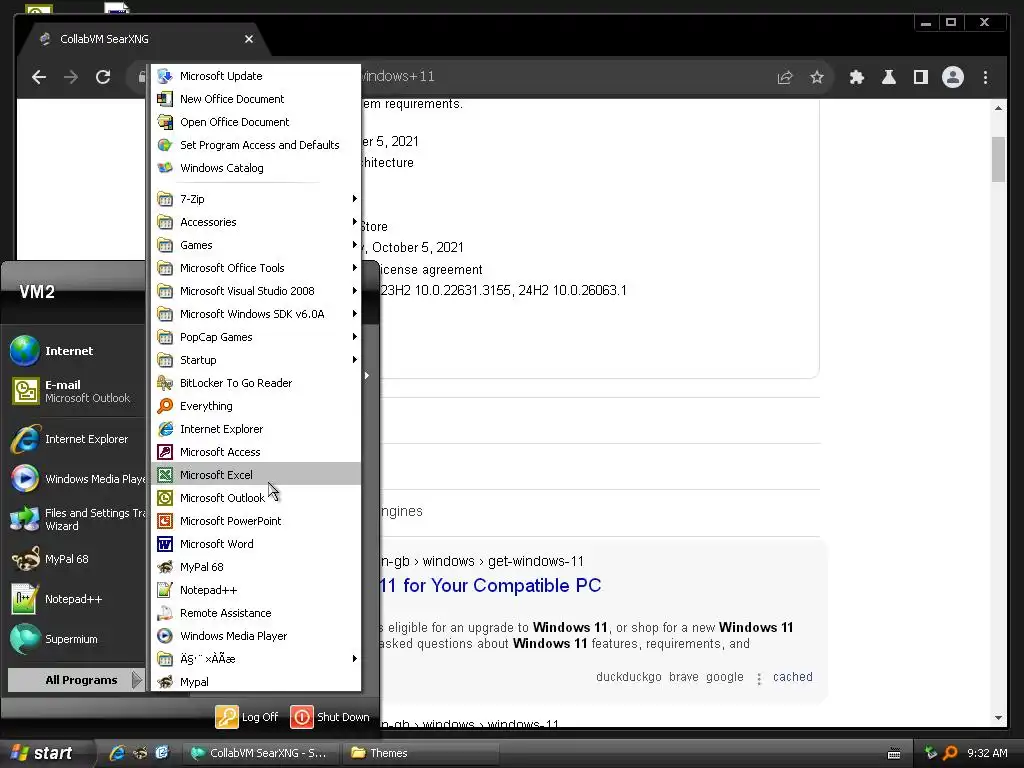Open Windows Media Player in Start menu left pane
This screenshot has height=768, width=1024.
[x=75, y=479]
